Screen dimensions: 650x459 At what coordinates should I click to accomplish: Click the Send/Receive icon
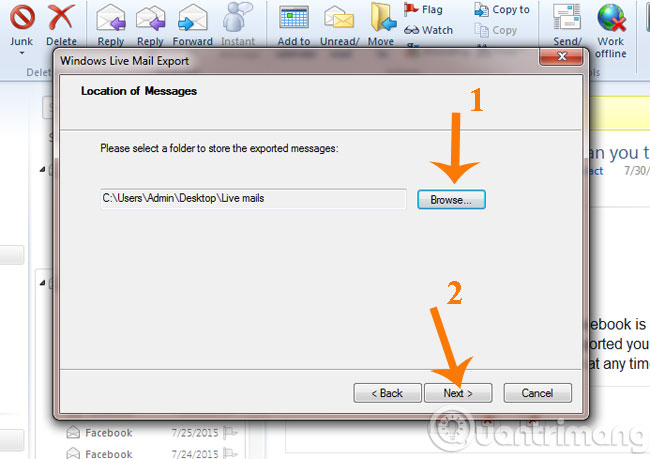click(x=567, y=19)
